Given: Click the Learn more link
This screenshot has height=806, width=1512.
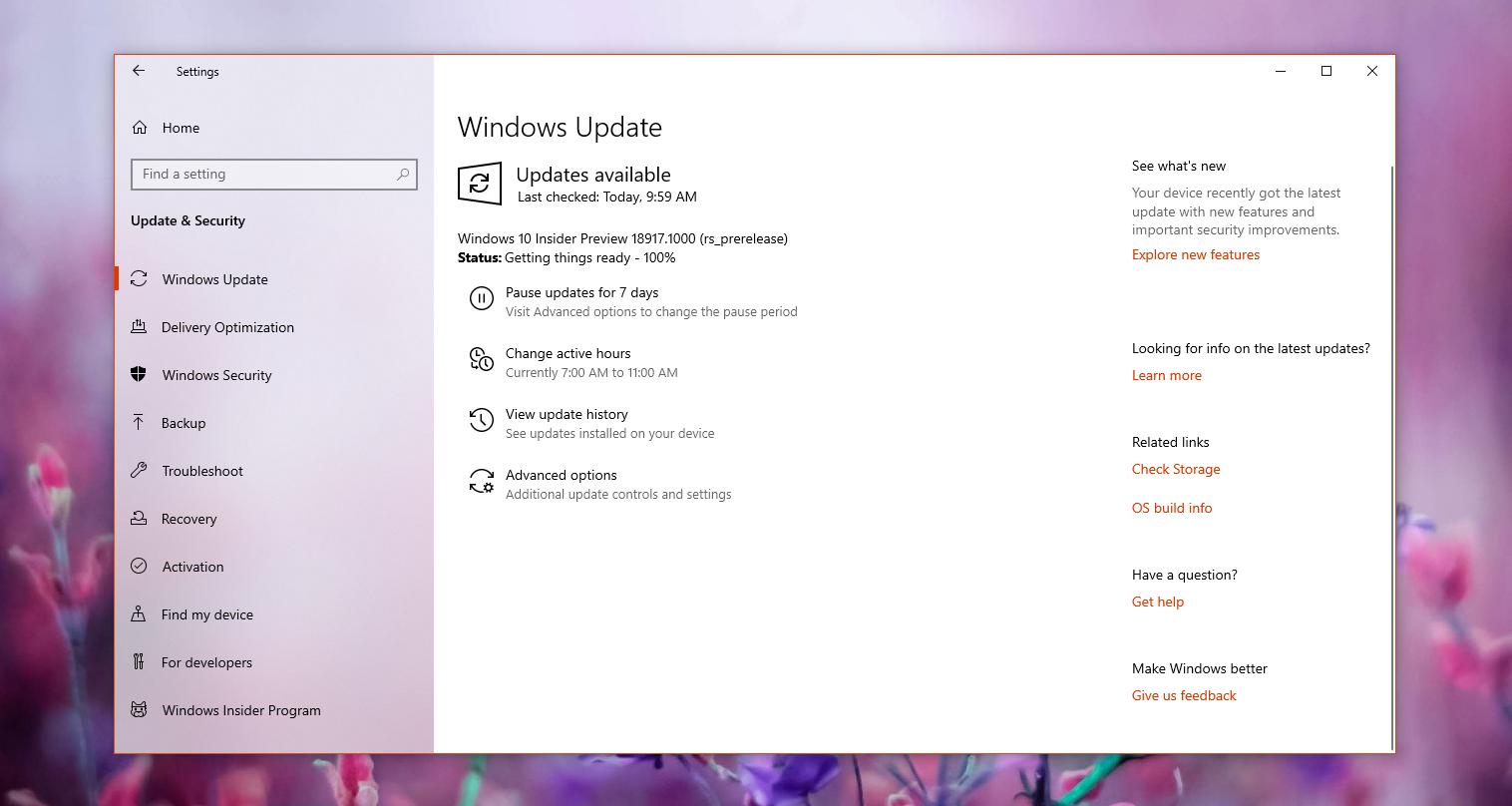Looking at the screenshot, I should pos(1167,375).
